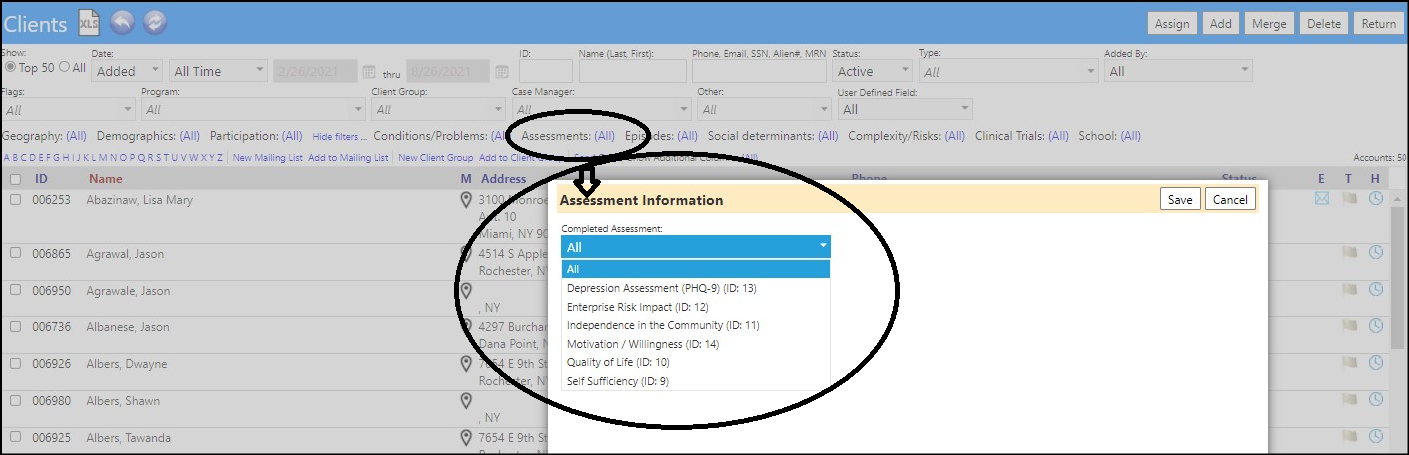The height and width of the screenshot is (455, 1409).
Task: Open the Geography (All) filter link
Action: 76,136
